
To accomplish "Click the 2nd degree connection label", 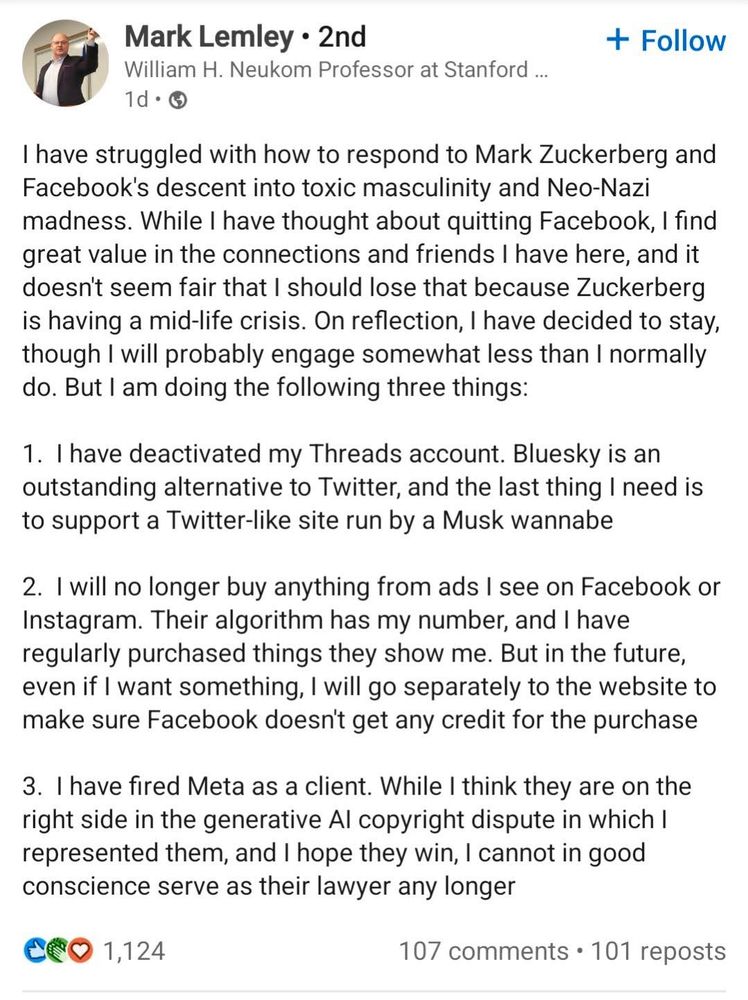I will (342, 36).
